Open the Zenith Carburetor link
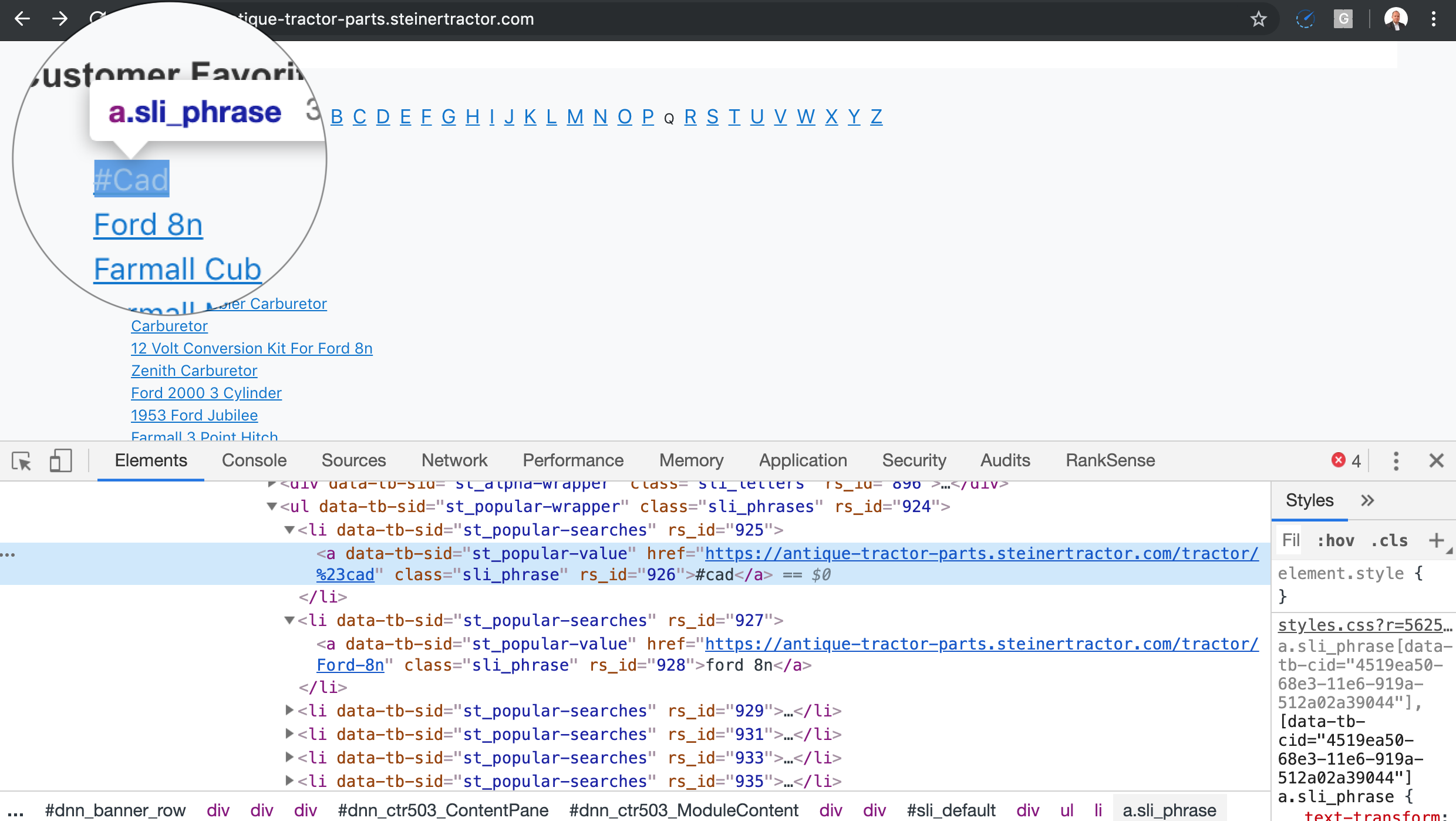1456x821 pixels. point(194,371)
